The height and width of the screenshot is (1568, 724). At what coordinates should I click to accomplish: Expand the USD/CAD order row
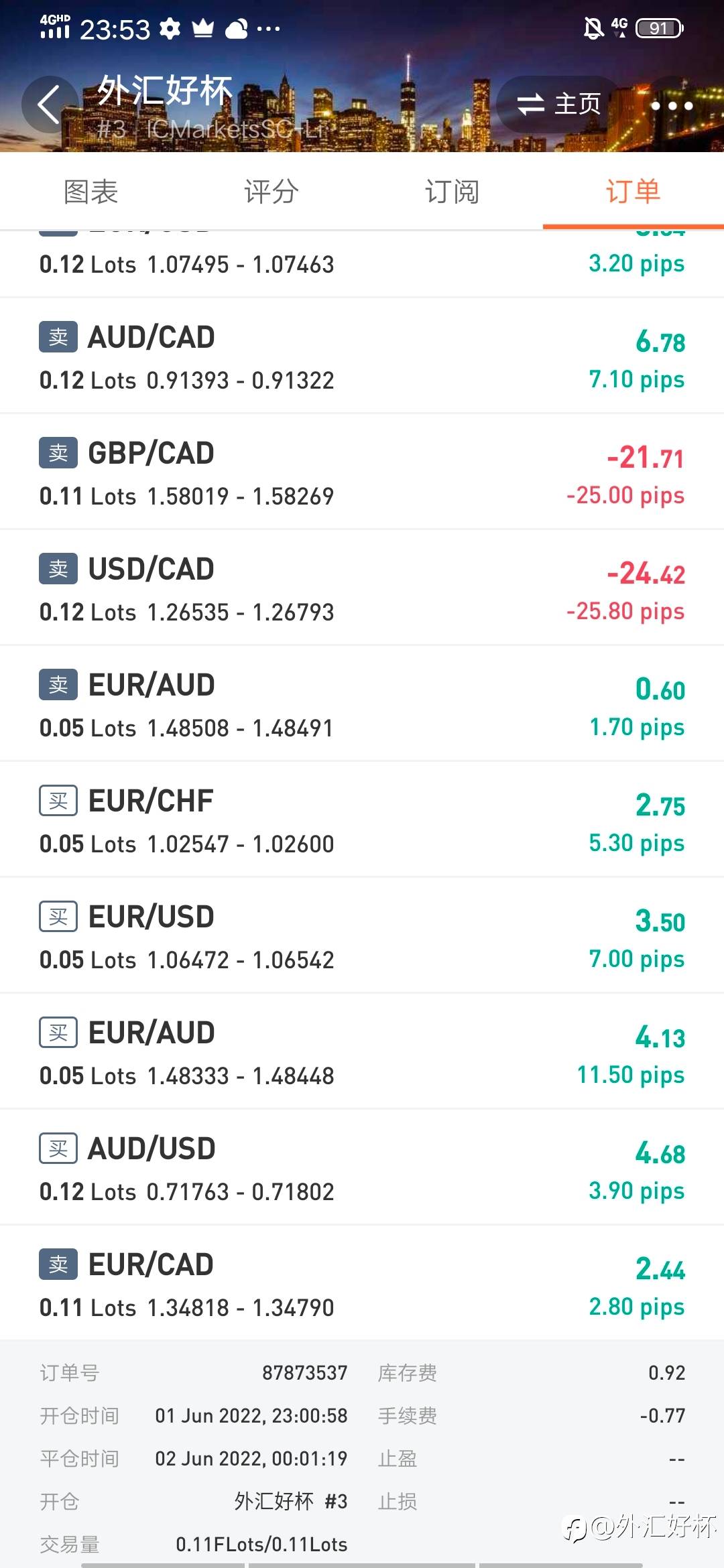362,589
